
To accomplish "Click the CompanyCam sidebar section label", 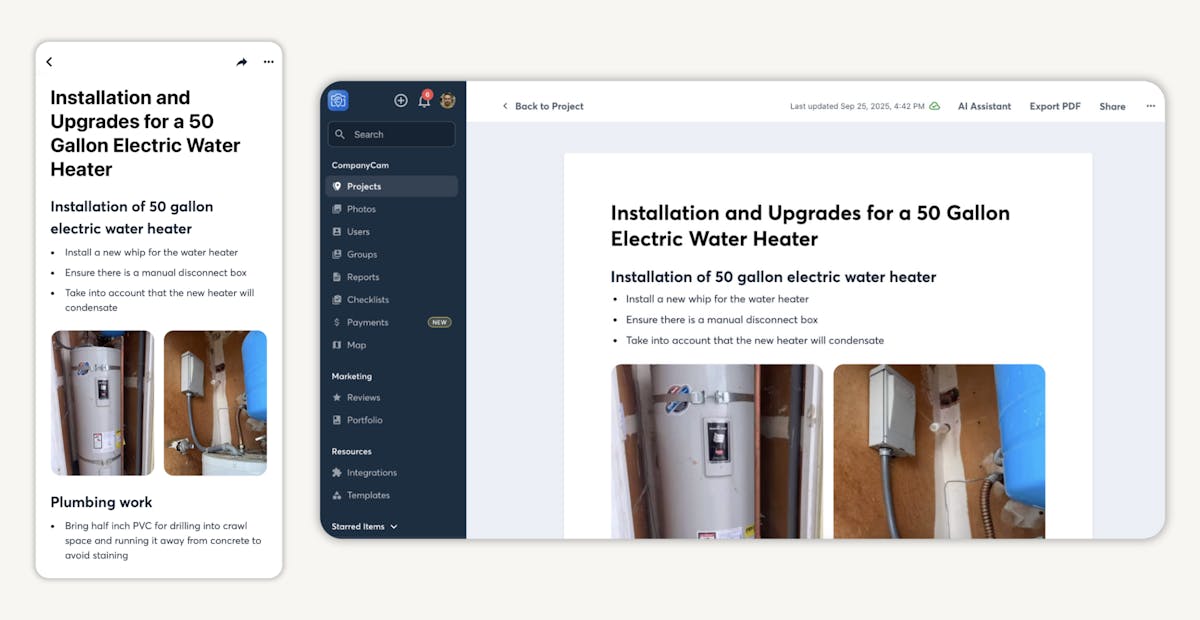I will tap(360, 165).
